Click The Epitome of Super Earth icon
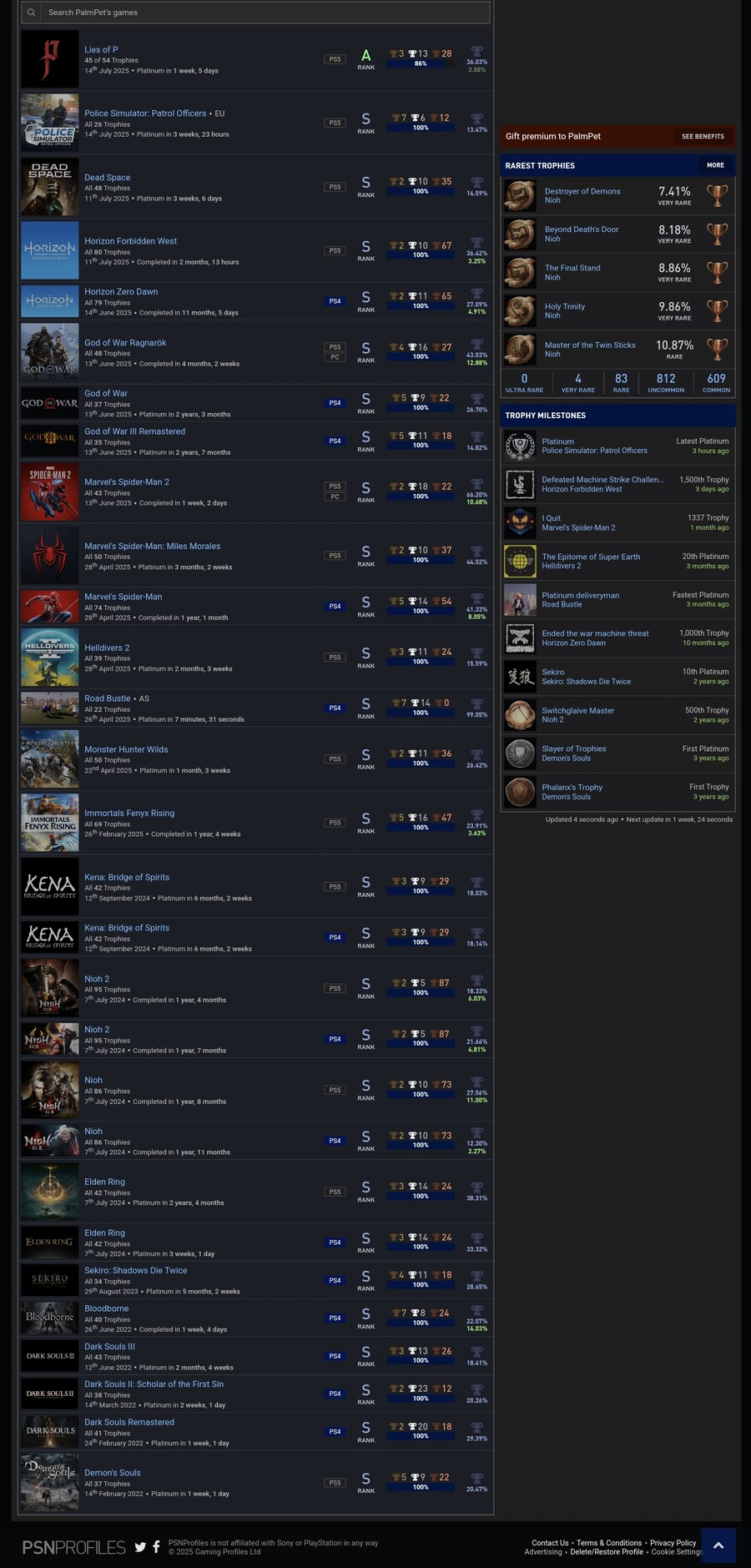Image resolution: width=751 pixels, height=1568 pixels. (520, 561)
